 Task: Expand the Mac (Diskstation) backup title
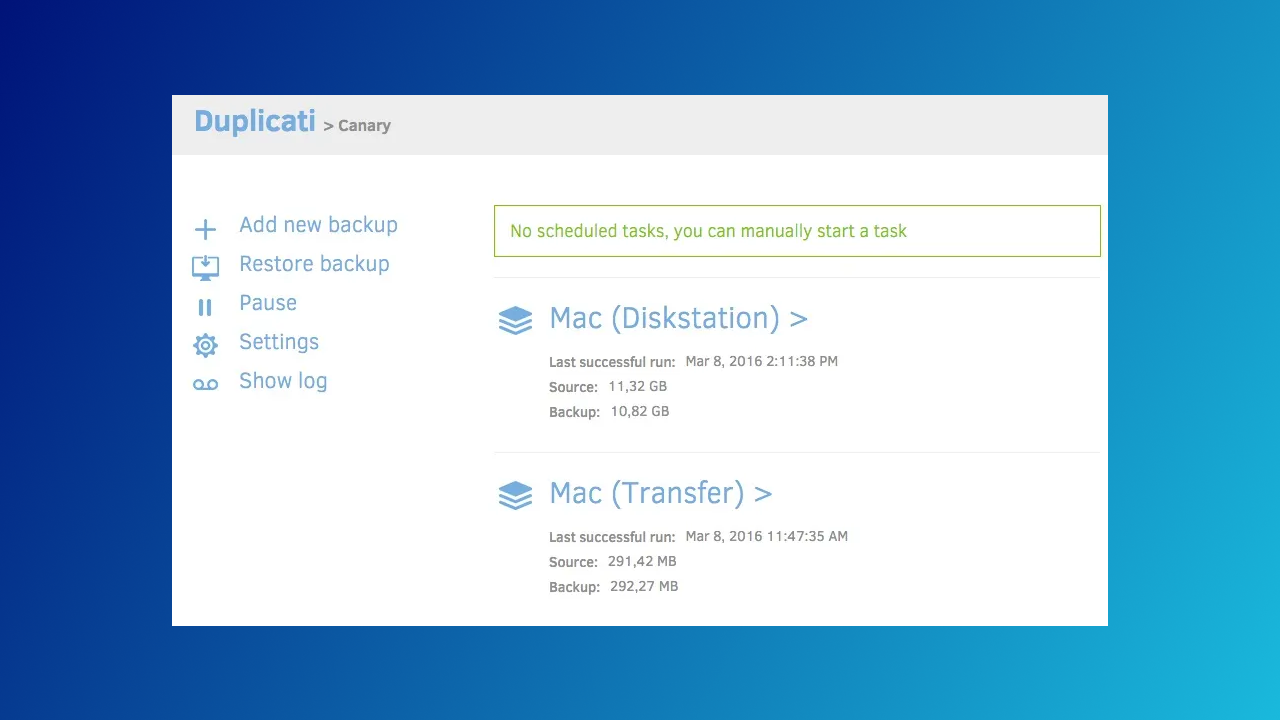click(x=678, y=319)
